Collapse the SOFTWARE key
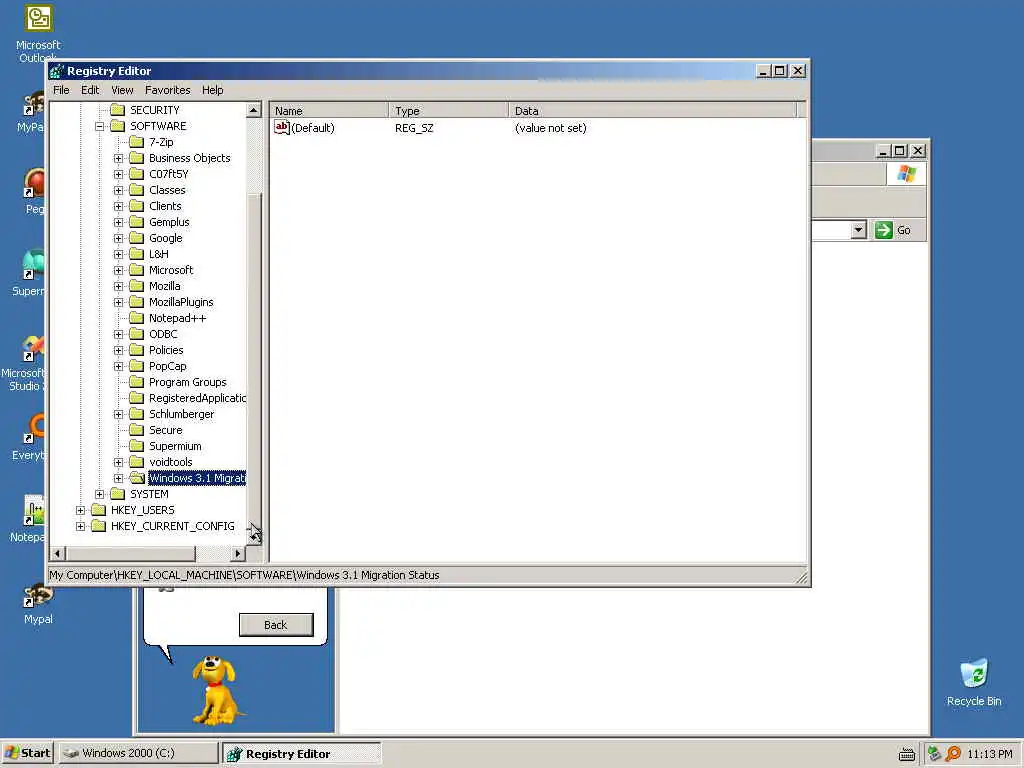This screenshot has height=768, width=1024. click(99, 126)
